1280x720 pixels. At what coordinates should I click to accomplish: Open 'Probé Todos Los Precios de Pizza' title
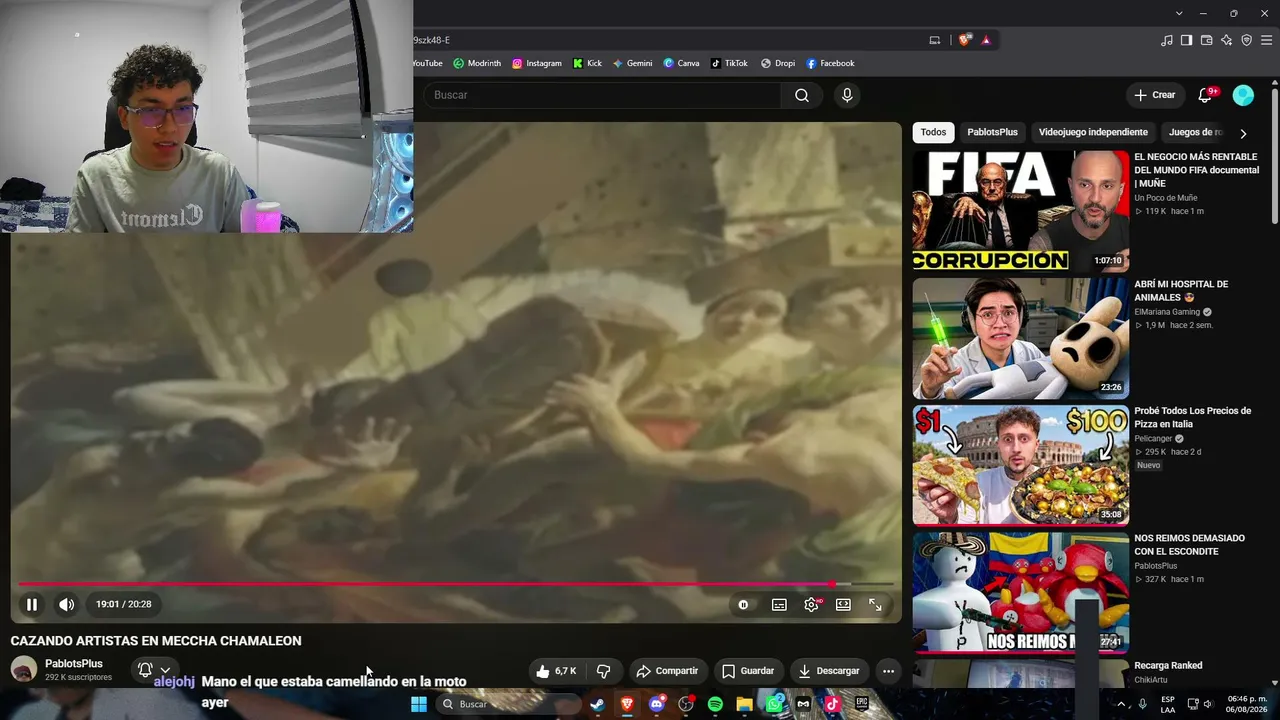tap(1193, 417)
